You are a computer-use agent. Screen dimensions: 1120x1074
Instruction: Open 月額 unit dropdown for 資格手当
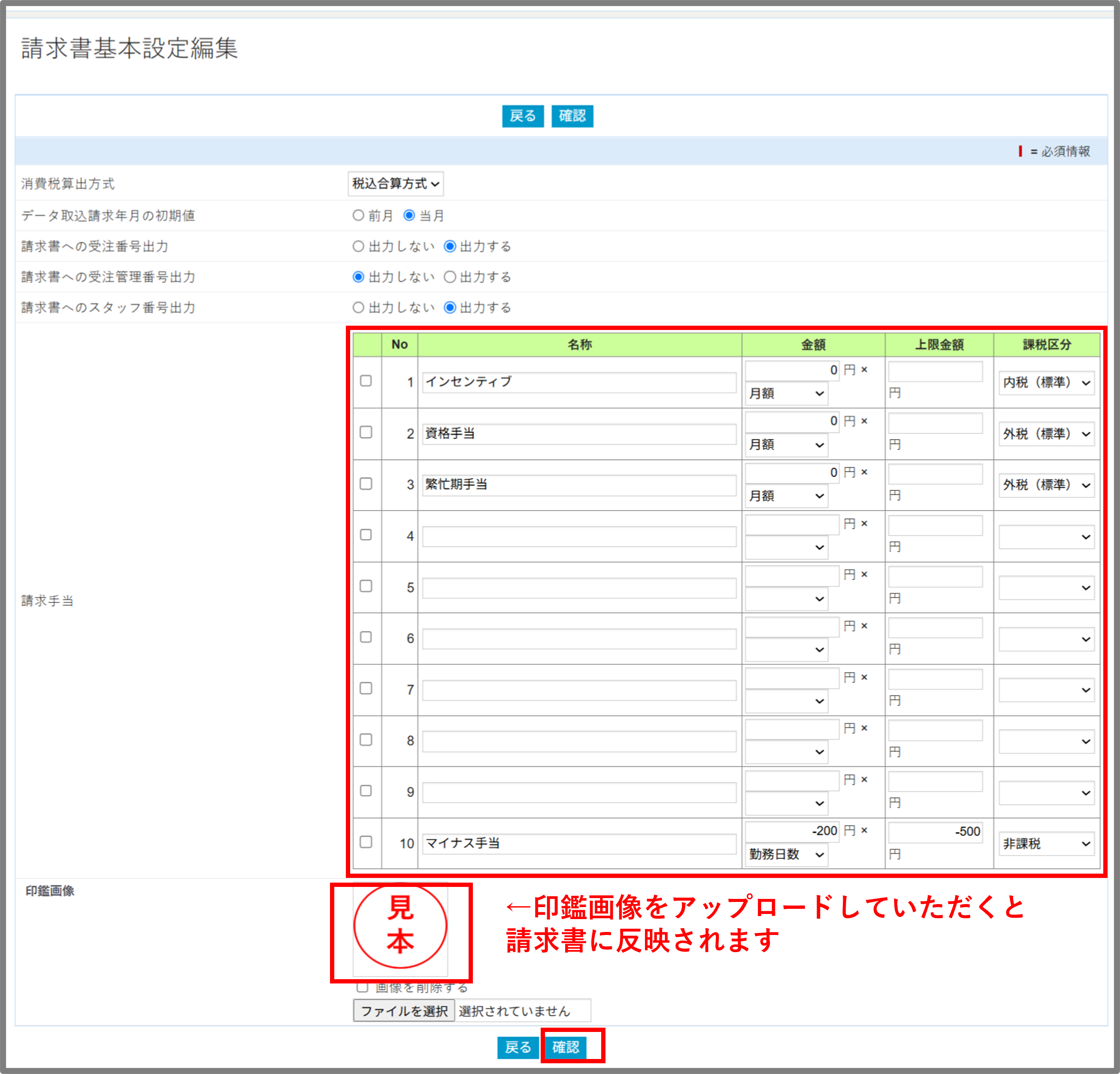786,445
